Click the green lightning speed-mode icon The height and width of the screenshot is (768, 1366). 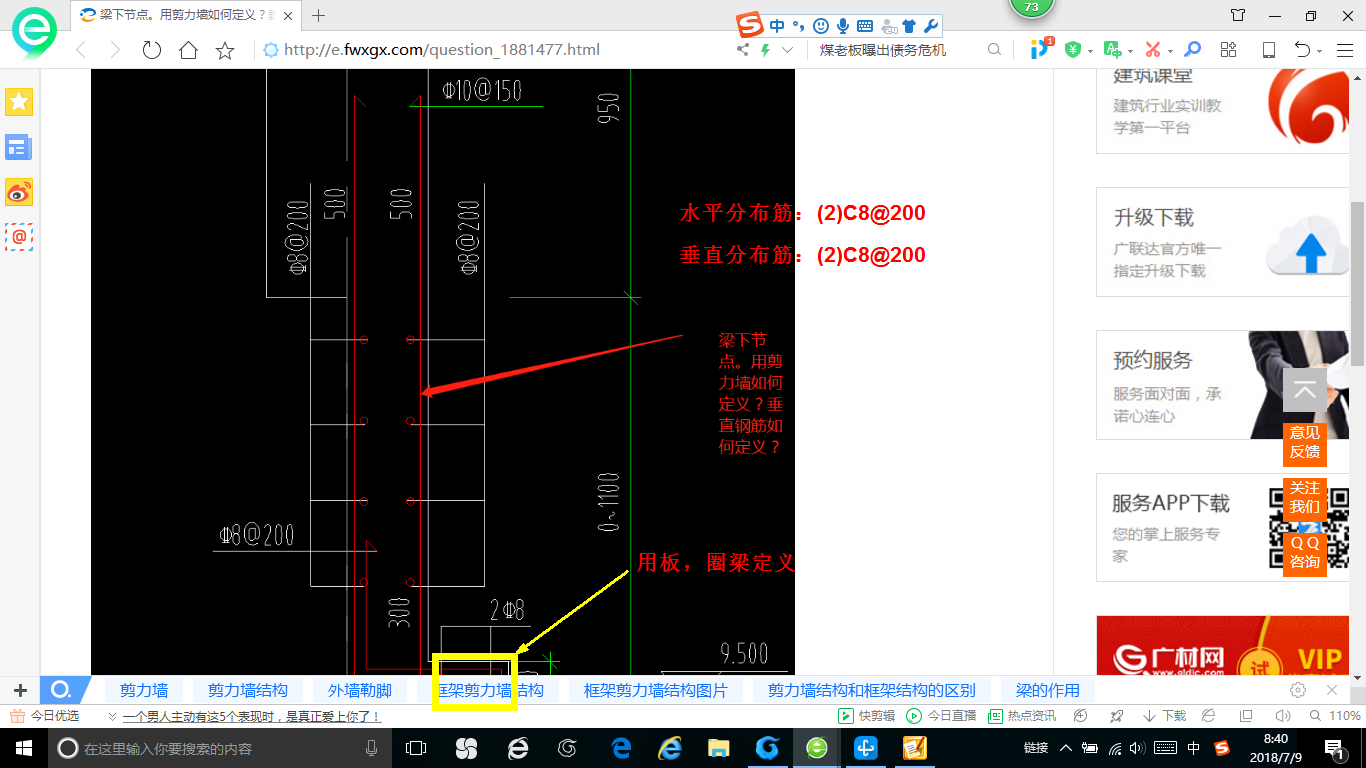766,50
